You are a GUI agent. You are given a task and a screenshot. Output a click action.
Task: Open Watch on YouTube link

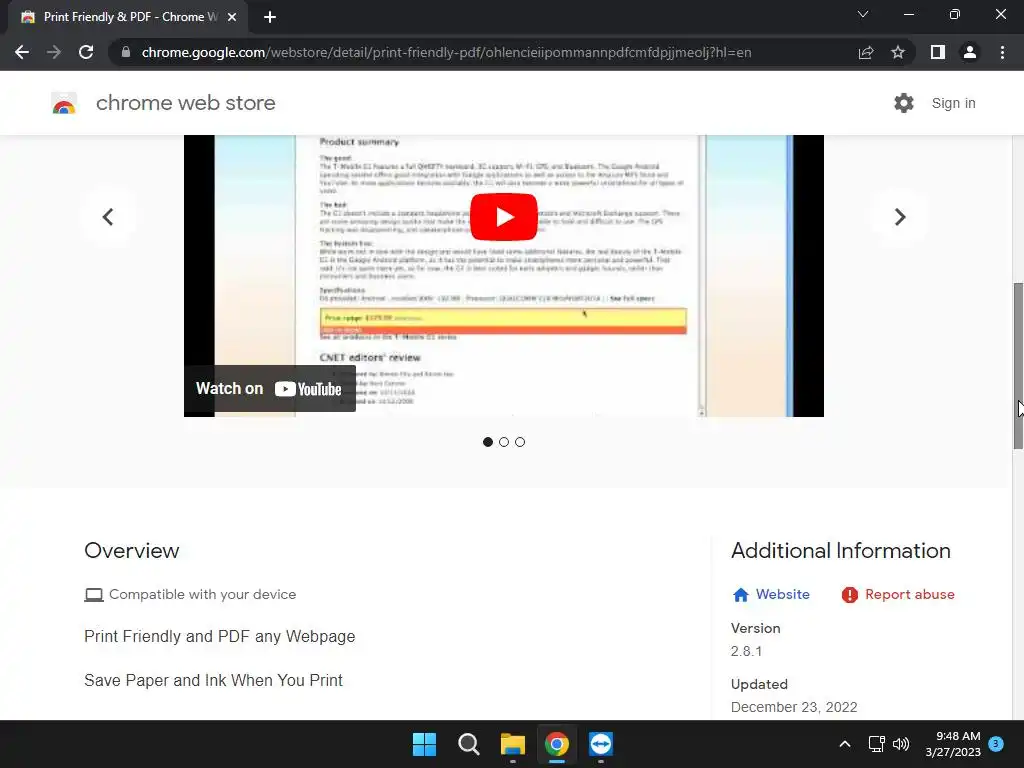(x=270, y=389)
